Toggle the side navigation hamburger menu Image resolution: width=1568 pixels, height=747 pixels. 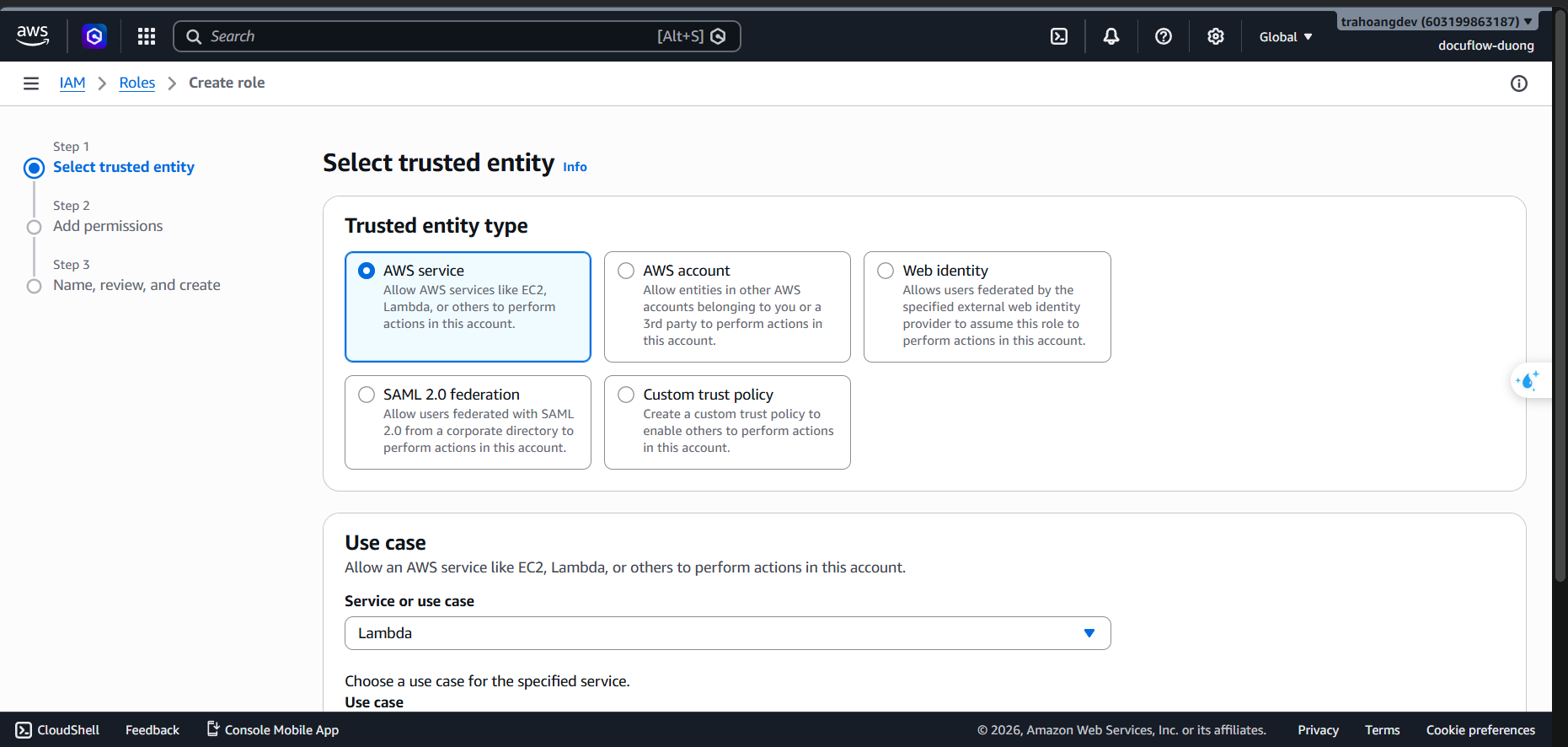coord(31,83)
